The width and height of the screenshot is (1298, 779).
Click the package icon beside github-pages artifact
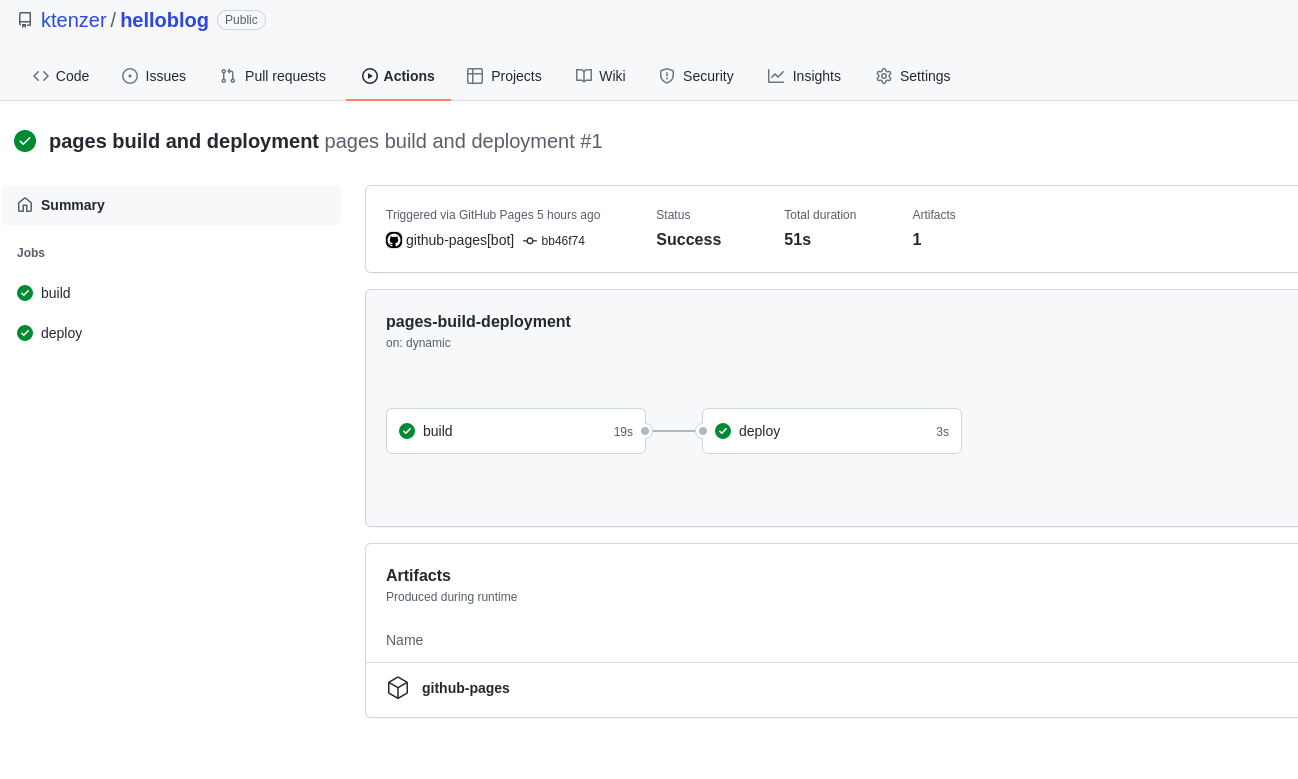(x=398, y=688)
